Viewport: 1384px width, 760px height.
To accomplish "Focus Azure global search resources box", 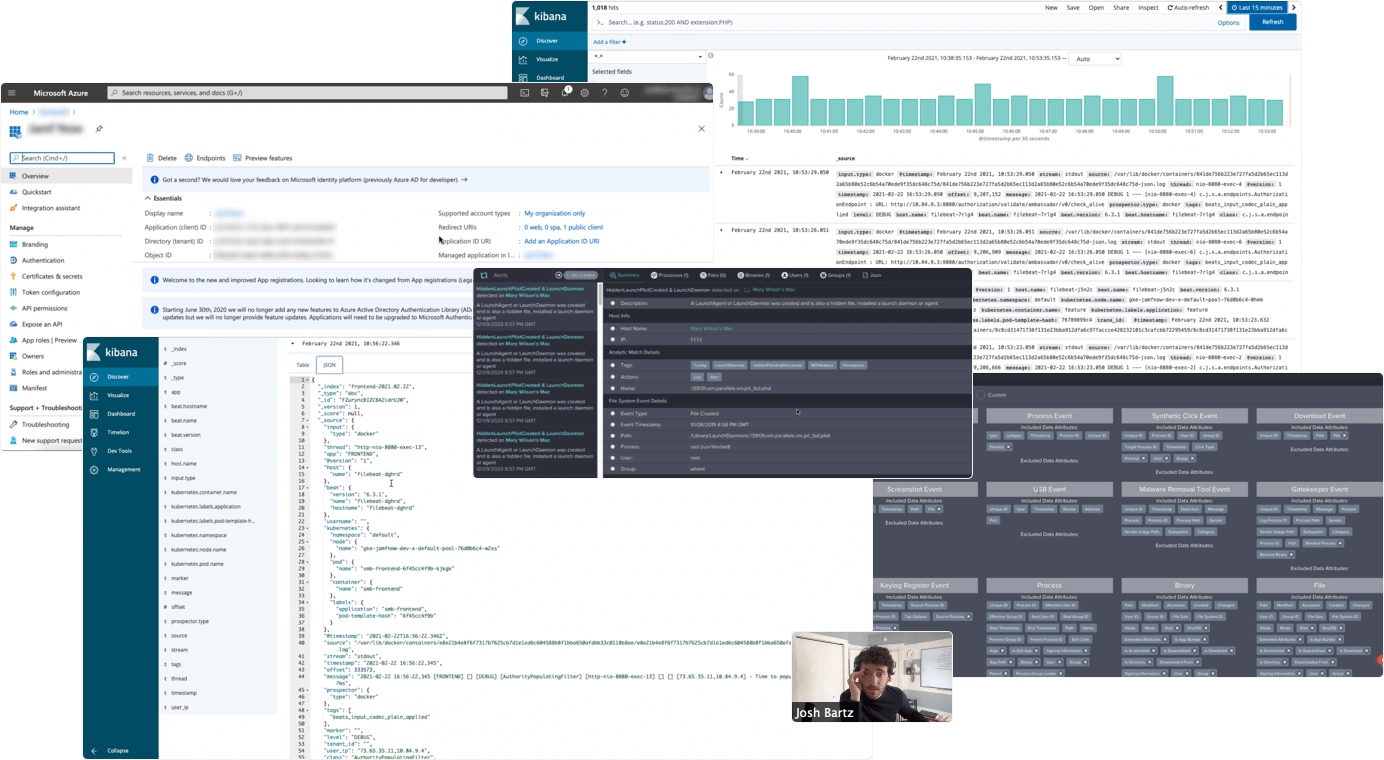I will [306, 93].
